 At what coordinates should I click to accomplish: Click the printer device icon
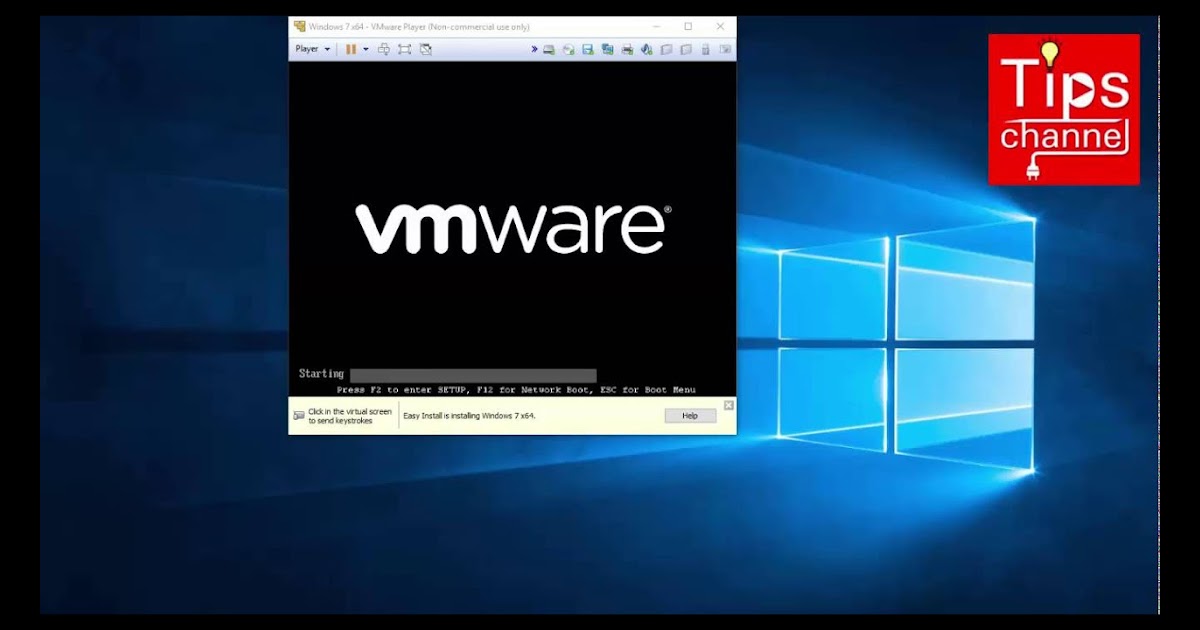(627, 49)
